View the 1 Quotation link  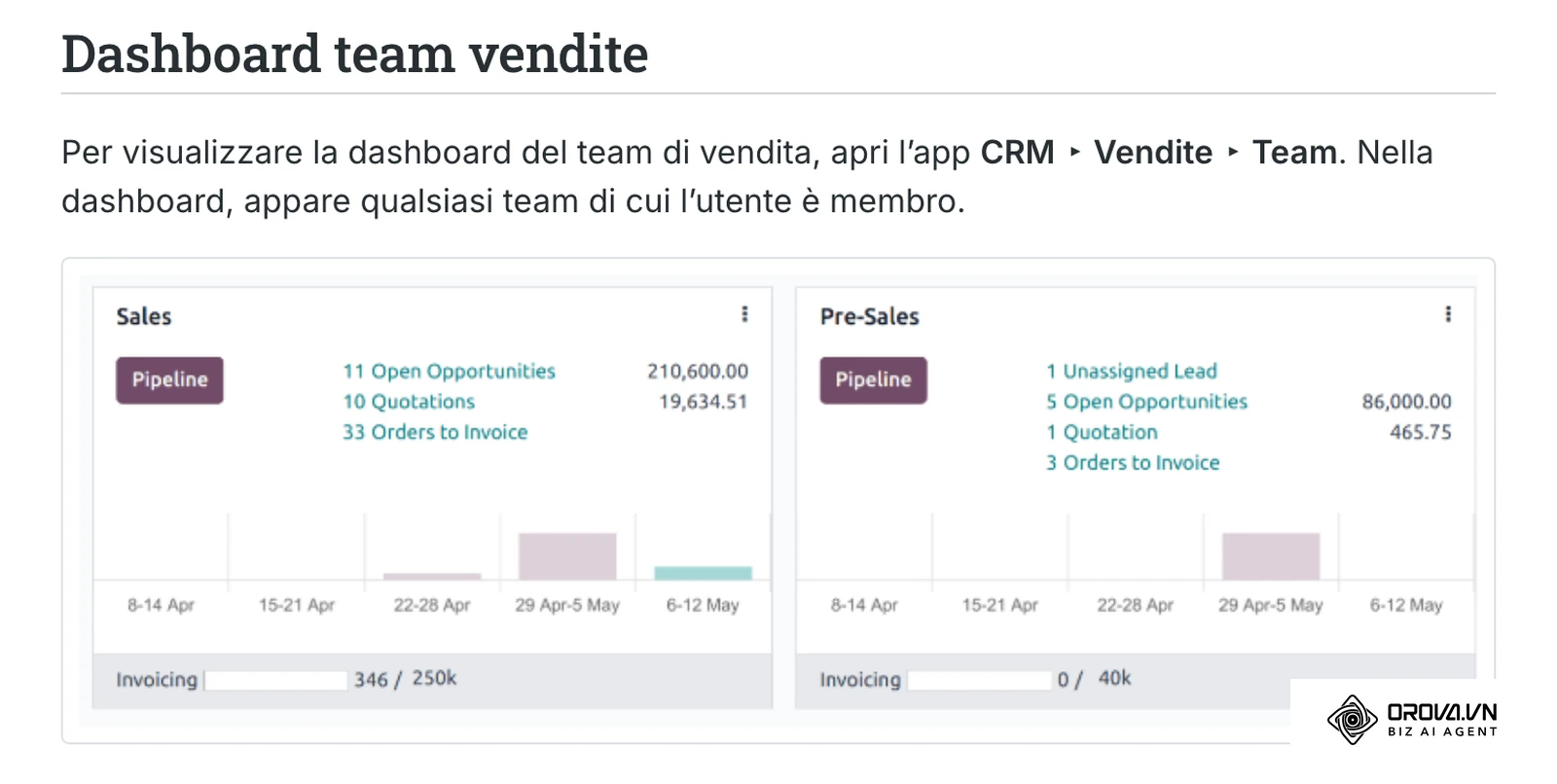[1102, 432]
